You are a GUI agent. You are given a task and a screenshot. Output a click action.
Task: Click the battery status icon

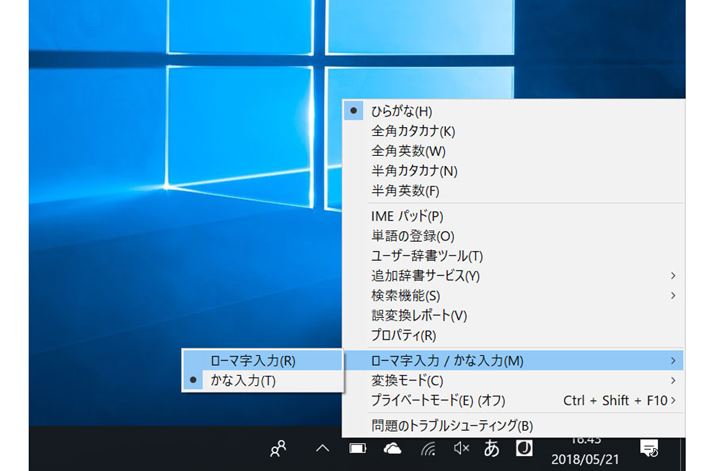tap(357, 449)
